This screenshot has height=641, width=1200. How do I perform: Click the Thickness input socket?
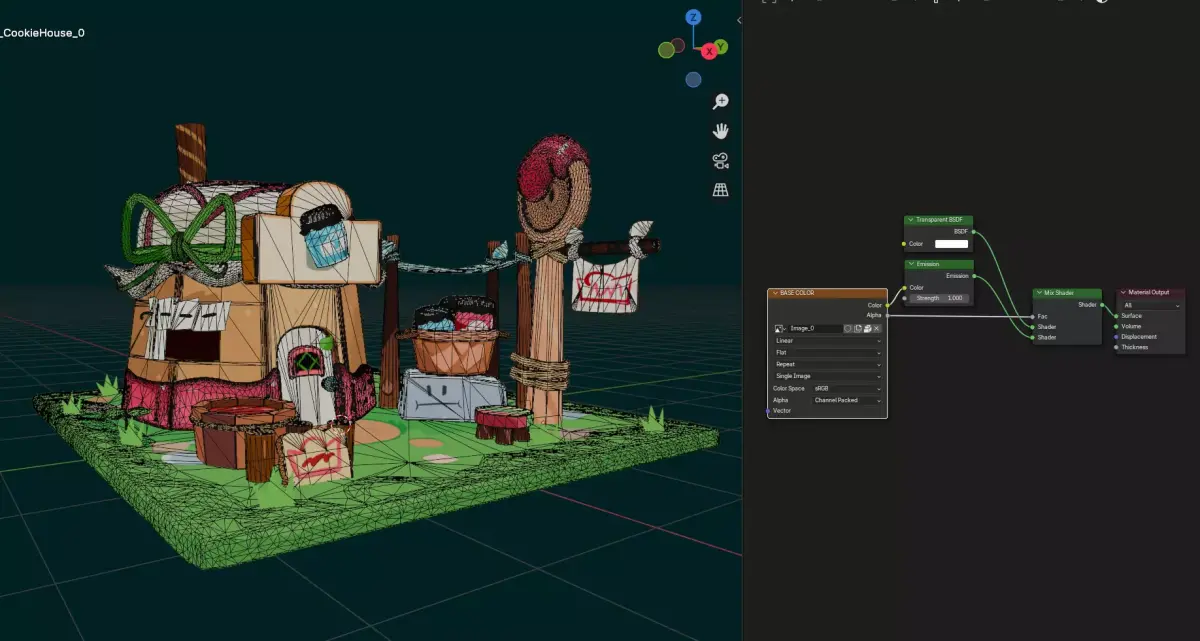[1116, 347]
